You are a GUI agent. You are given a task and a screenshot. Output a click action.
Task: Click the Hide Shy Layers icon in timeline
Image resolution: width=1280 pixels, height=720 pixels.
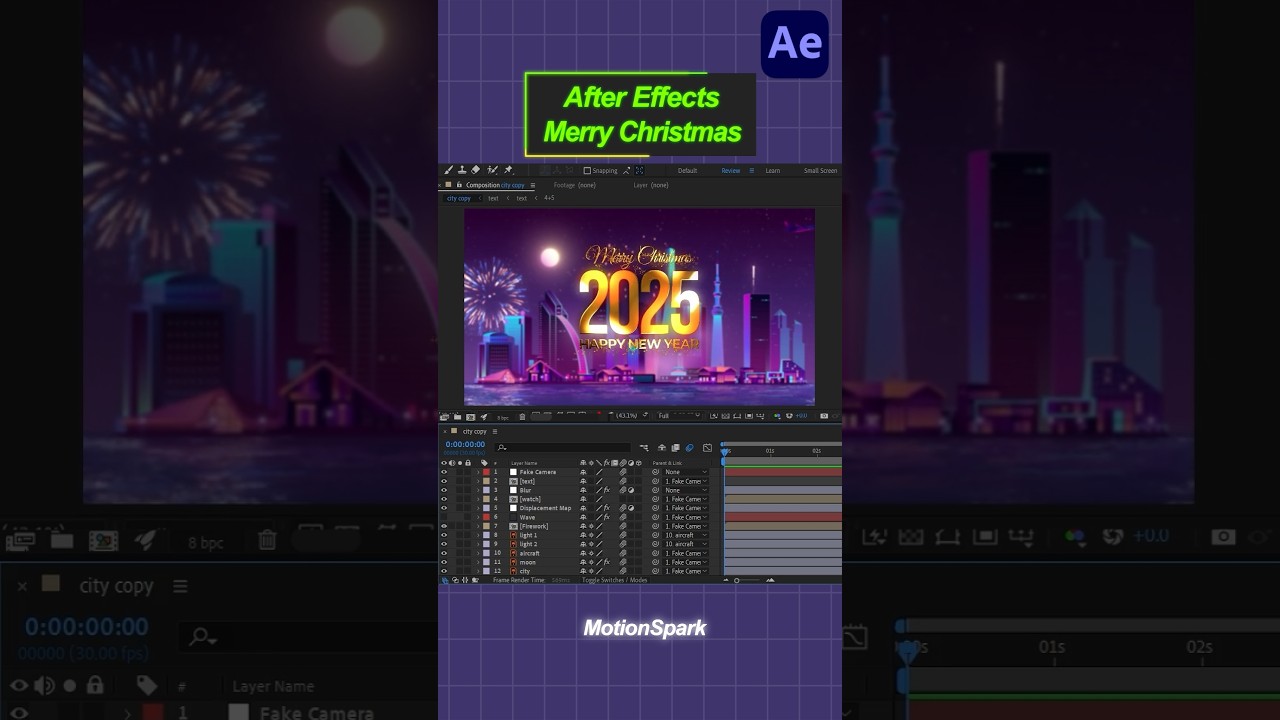tap(662, 448)
